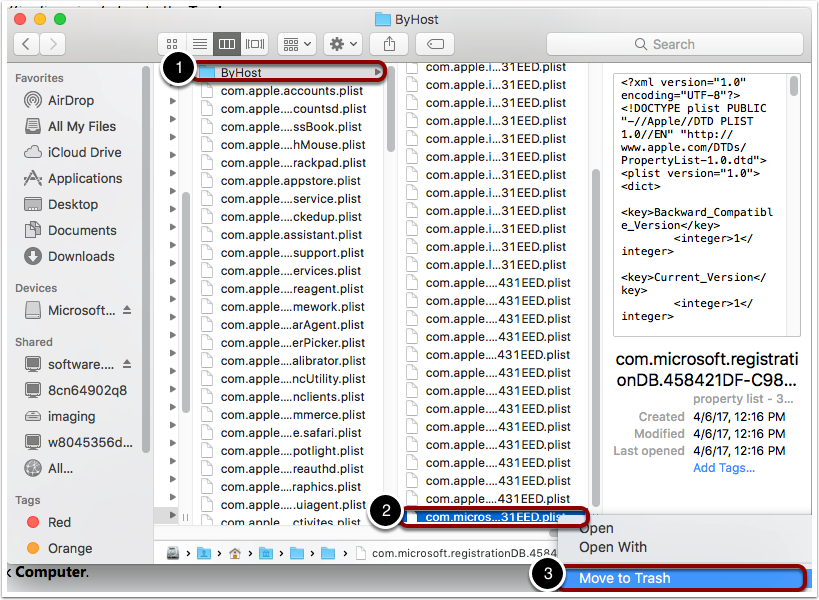Open Desktop from sidebar
Image resolution: width=819 pixels, height=600 pixels.
point(73,204)
